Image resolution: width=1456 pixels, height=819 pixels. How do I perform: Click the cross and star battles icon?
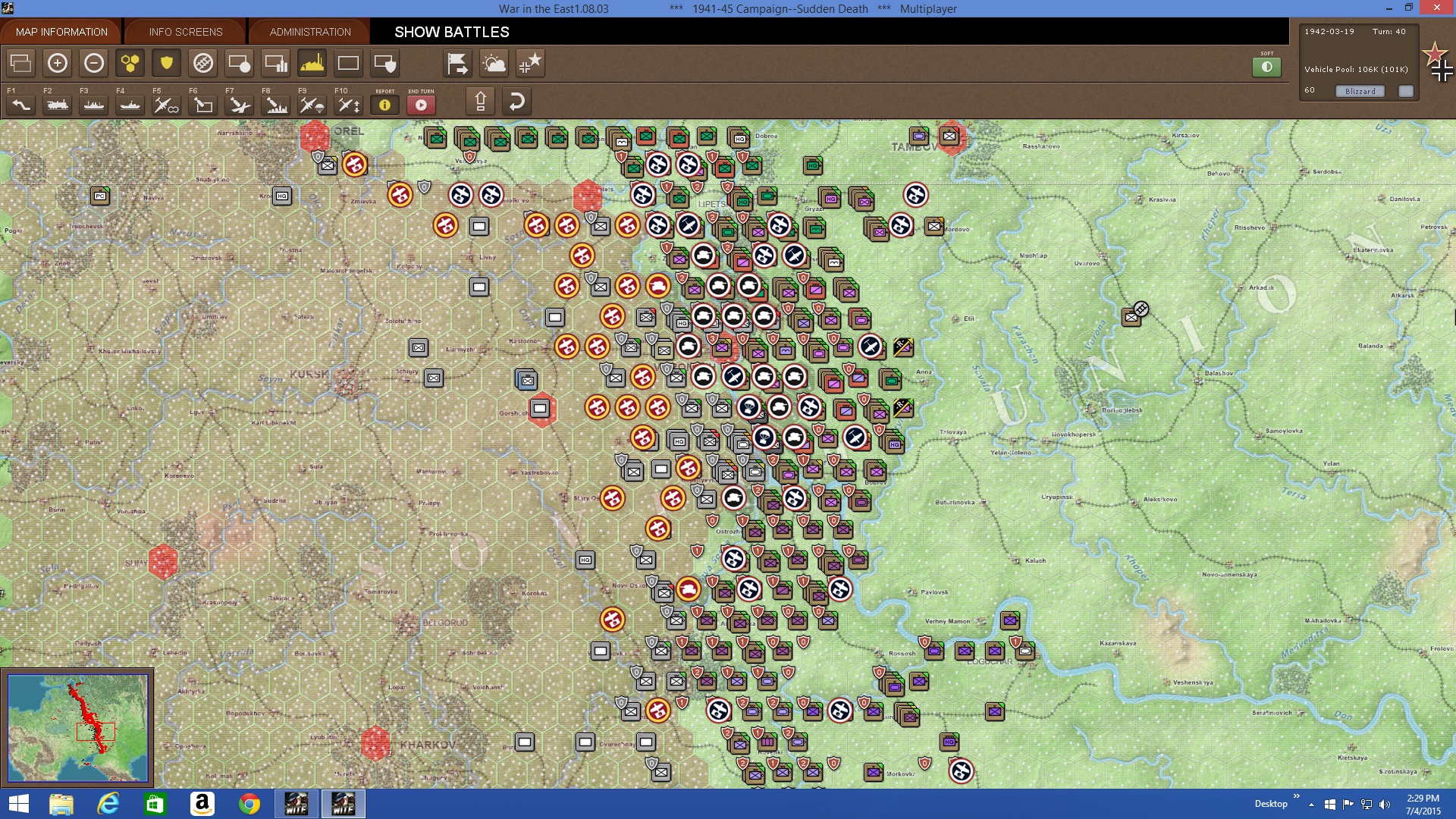coord(531,63)
